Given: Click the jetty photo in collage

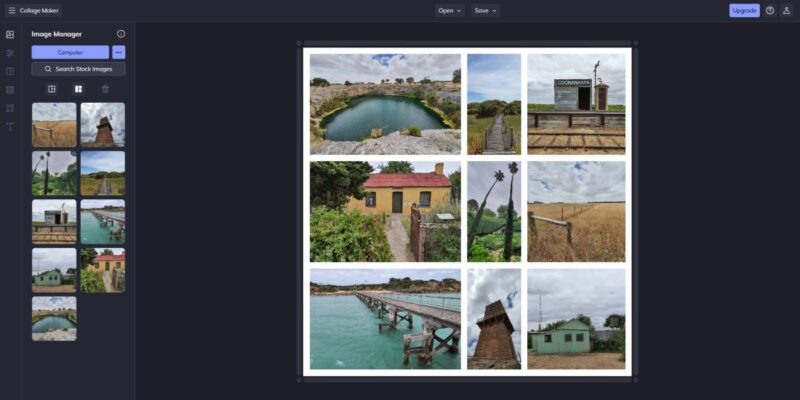Looking at the screenshot, I should (385, 319).
